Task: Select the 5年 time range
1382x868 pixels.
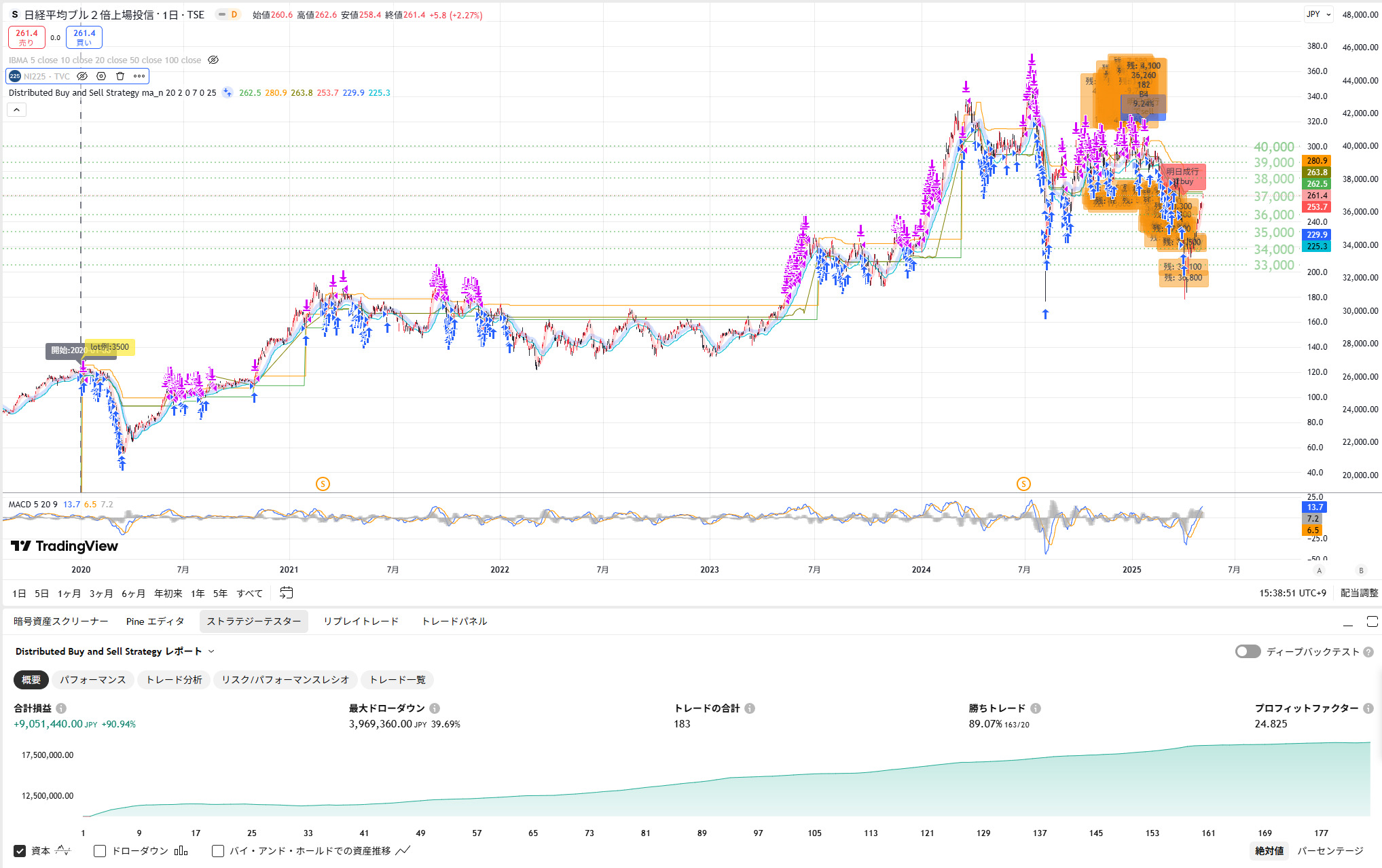Action: tap(220, 594)
